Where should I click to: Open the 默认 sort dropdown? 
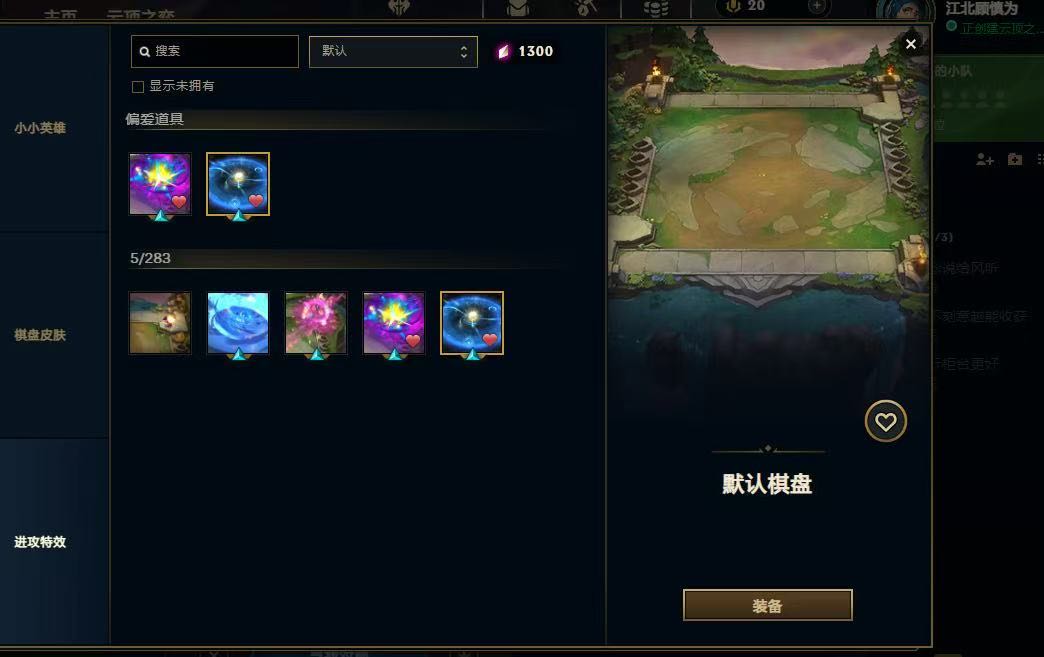coord(393,52)
